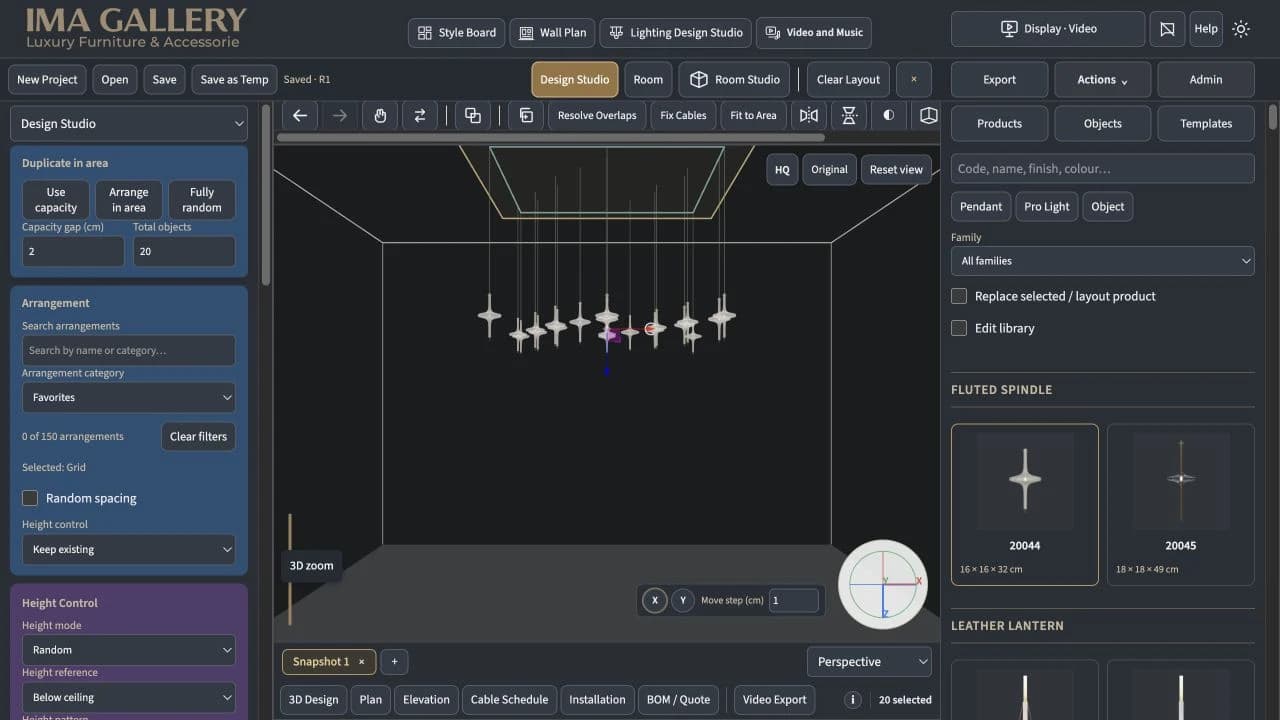Open the Lighting Design Studio tab
This screenshot has height=720, width=1280.
click(676, 32)
